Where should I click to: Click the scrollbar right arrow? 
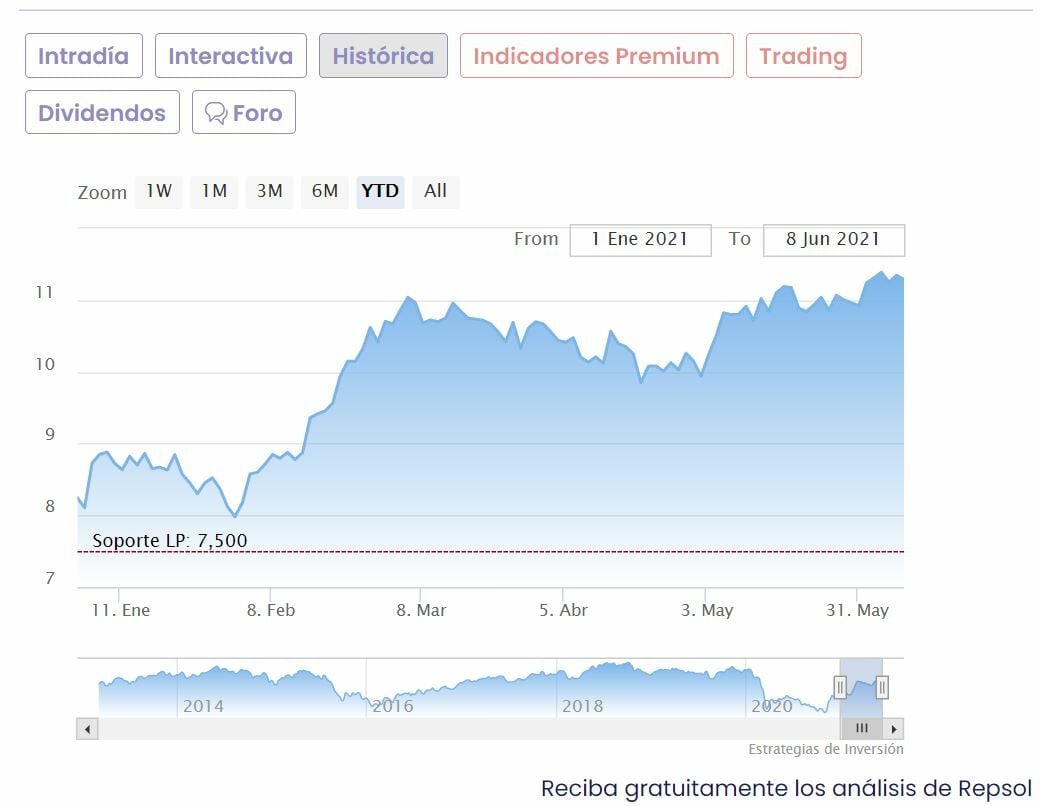[x=894, y=728]
